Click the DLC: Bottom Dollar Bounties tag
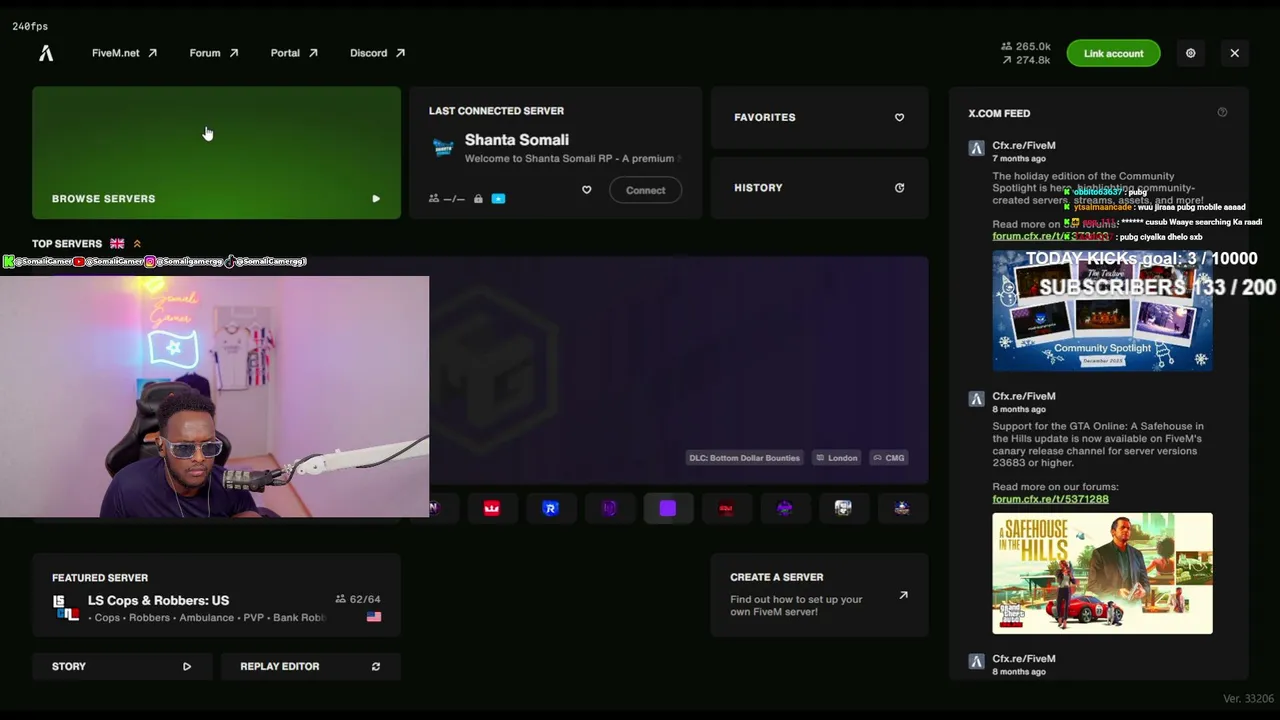This screenshot has height=720, width=1280. point(744,458)
